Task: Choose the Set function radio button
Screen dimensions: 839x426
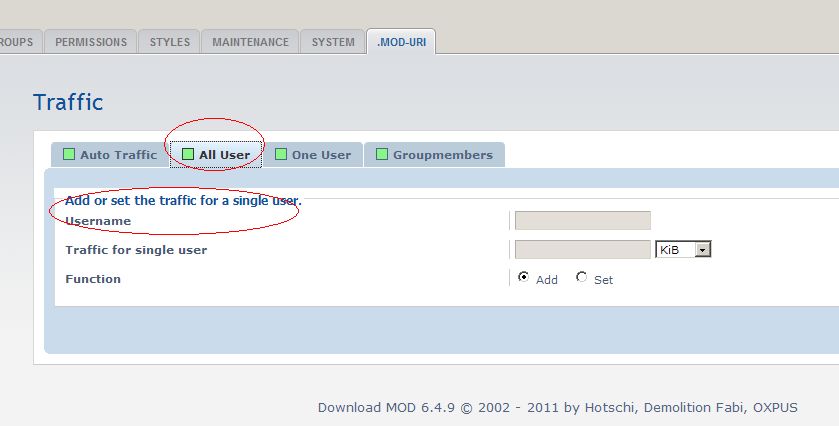Action: 582,278
